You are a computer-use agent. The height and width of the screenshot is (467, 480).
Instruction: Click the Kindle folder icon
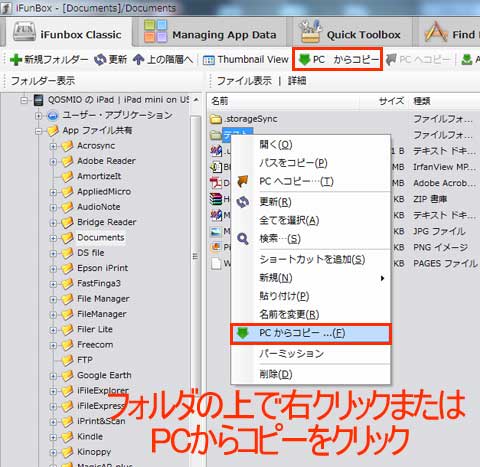point(67,437)
